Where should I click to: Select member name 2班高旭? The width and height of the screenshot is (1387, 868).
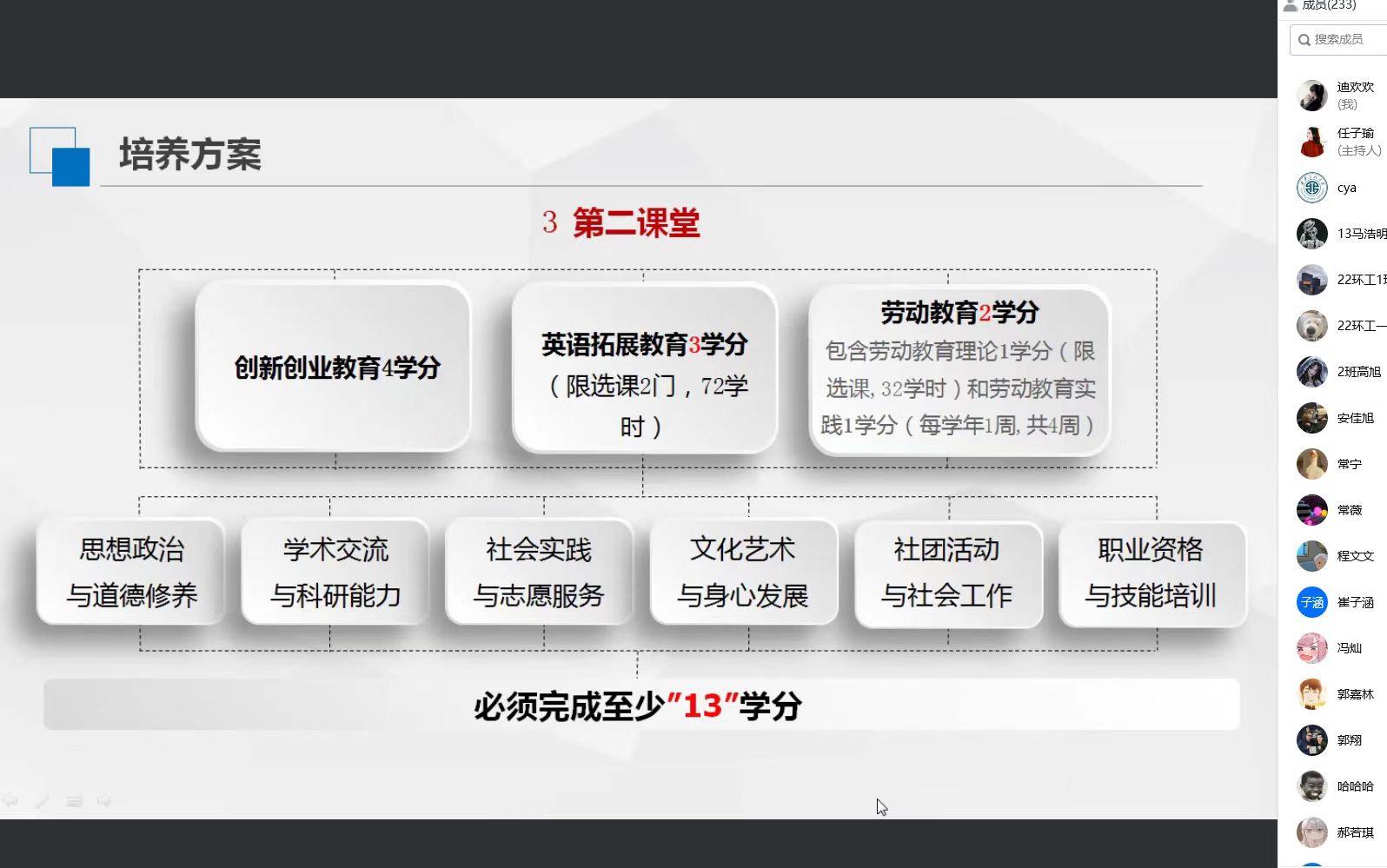click(1358, 372)
